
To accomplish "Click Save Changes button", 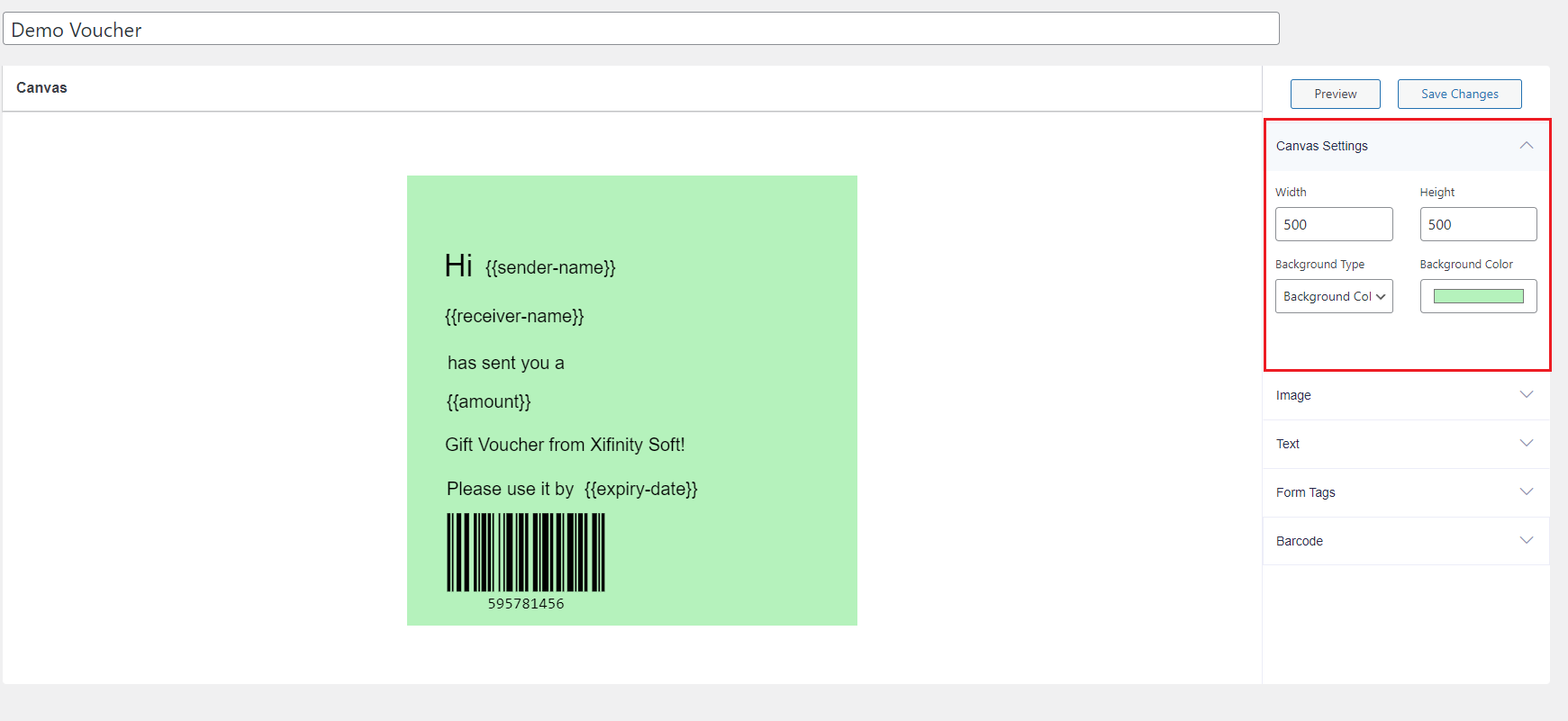I will point(1459,94).
